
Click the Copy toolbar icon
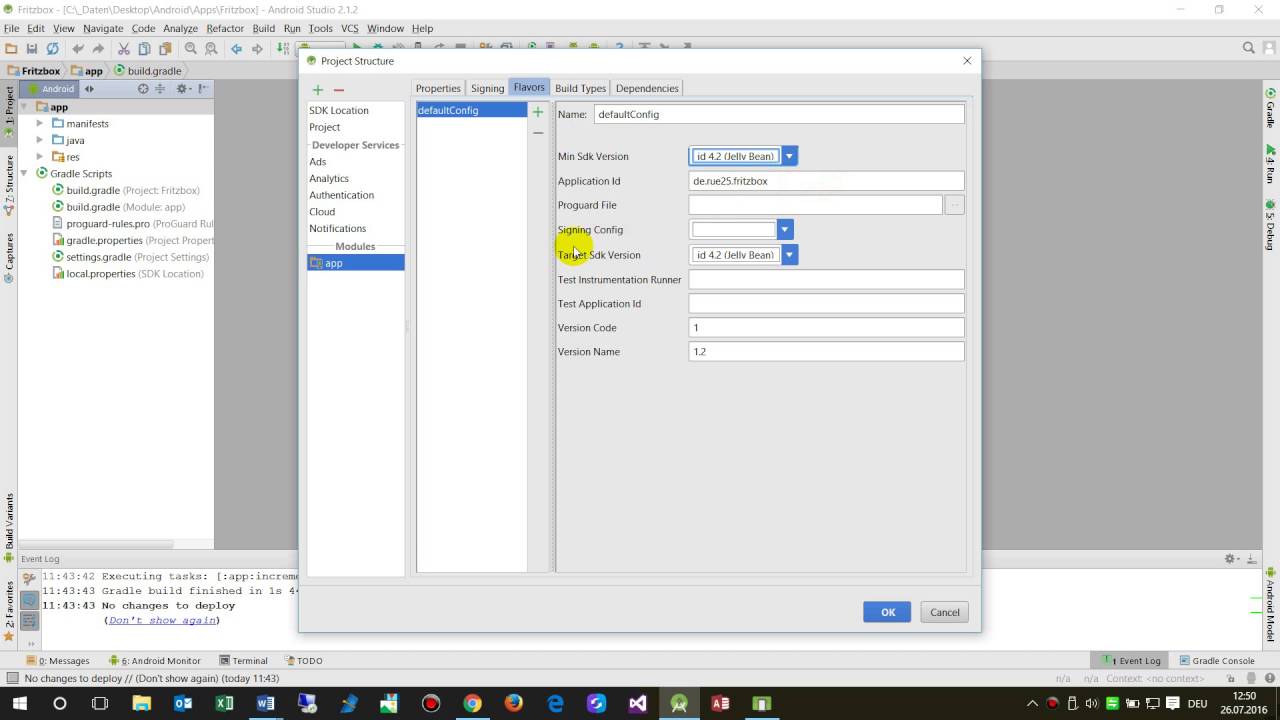(x=144, y=48)
